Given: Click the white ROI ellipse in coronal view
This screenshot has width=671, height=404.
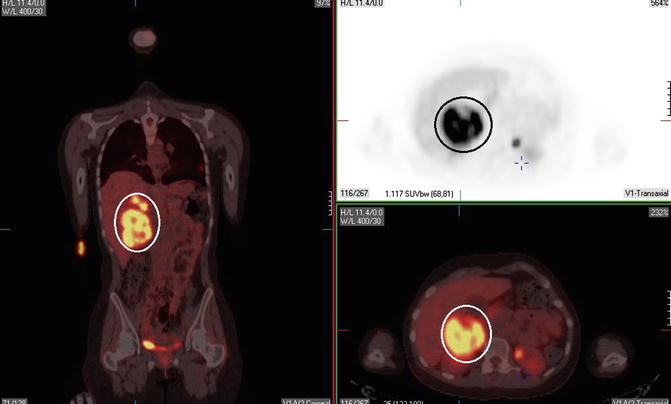Looking at the screenshot, I should [138, 222].
